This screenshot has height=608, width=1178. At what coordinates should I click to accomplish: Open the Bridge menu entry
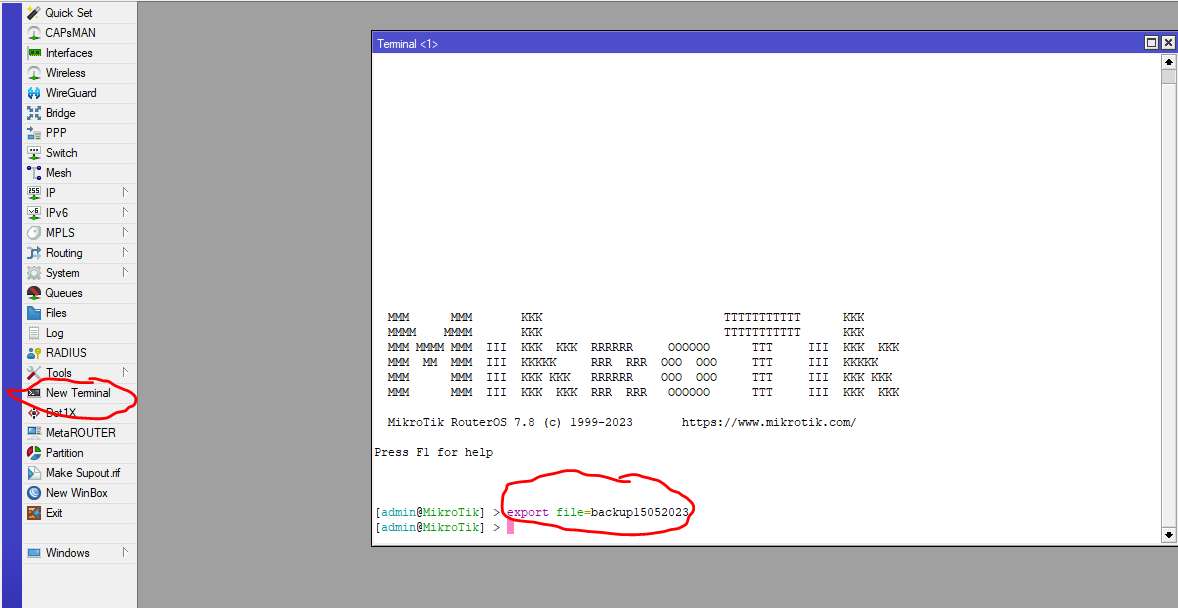point(80,113)
